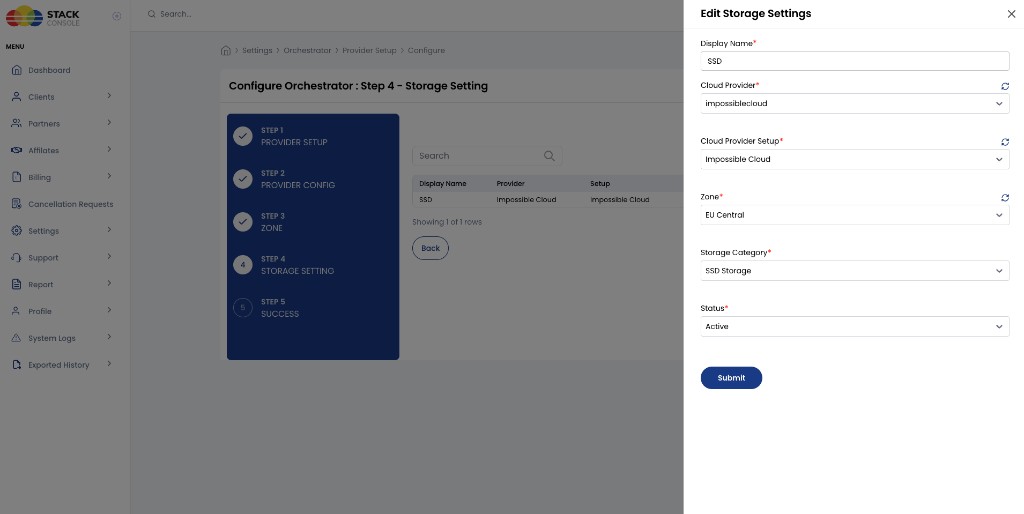Go to Orchestrator in the breadcrumb
Viewport: 1024px width, 514px height.
point(307,50)
